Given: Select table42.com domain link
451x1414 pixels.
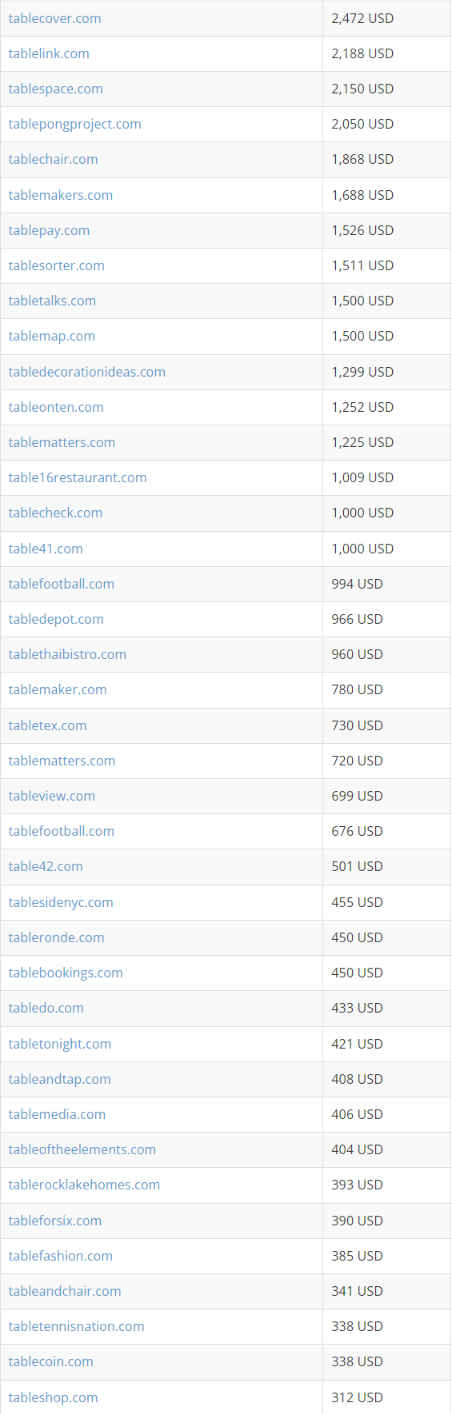Looking at the screenshot, I should pyautogui.click(x=45, y=866).
